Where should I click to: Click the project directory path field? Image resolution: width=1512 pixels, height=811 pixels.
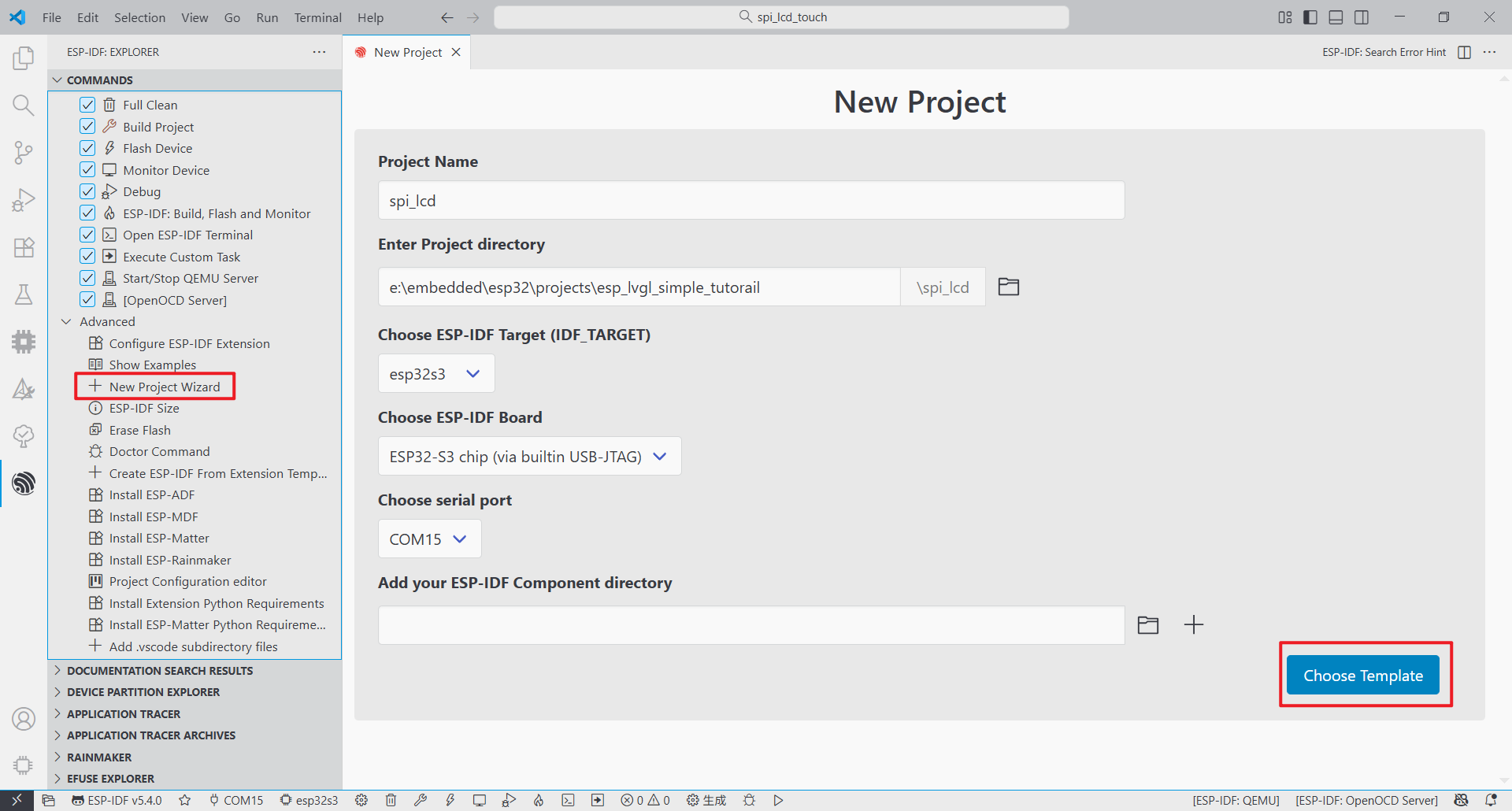[639, 287]
